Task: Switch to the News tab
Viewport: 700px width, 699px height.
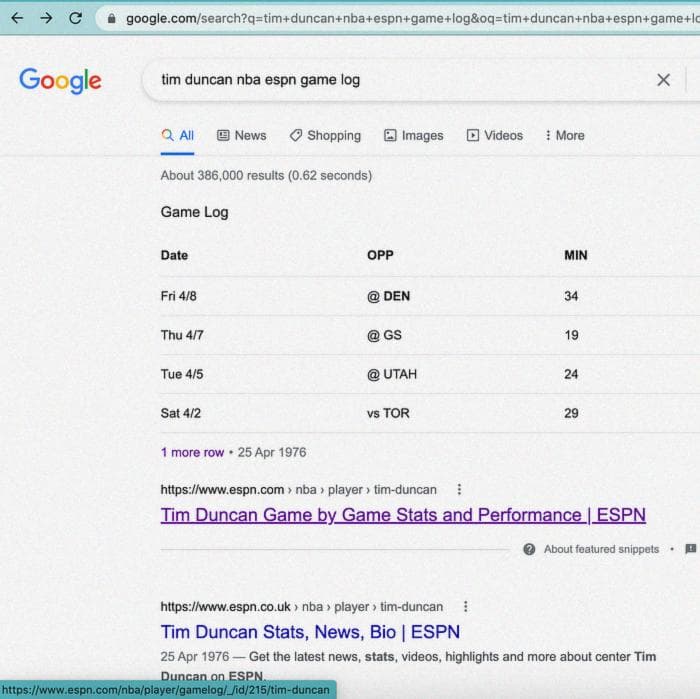Action: click(x=242, y=135)
